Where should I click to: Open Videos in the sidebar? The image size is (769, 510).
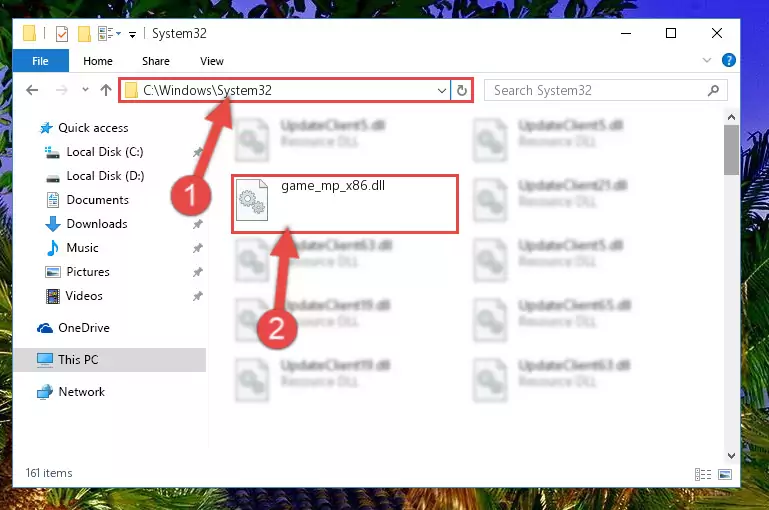pos(84,296)
